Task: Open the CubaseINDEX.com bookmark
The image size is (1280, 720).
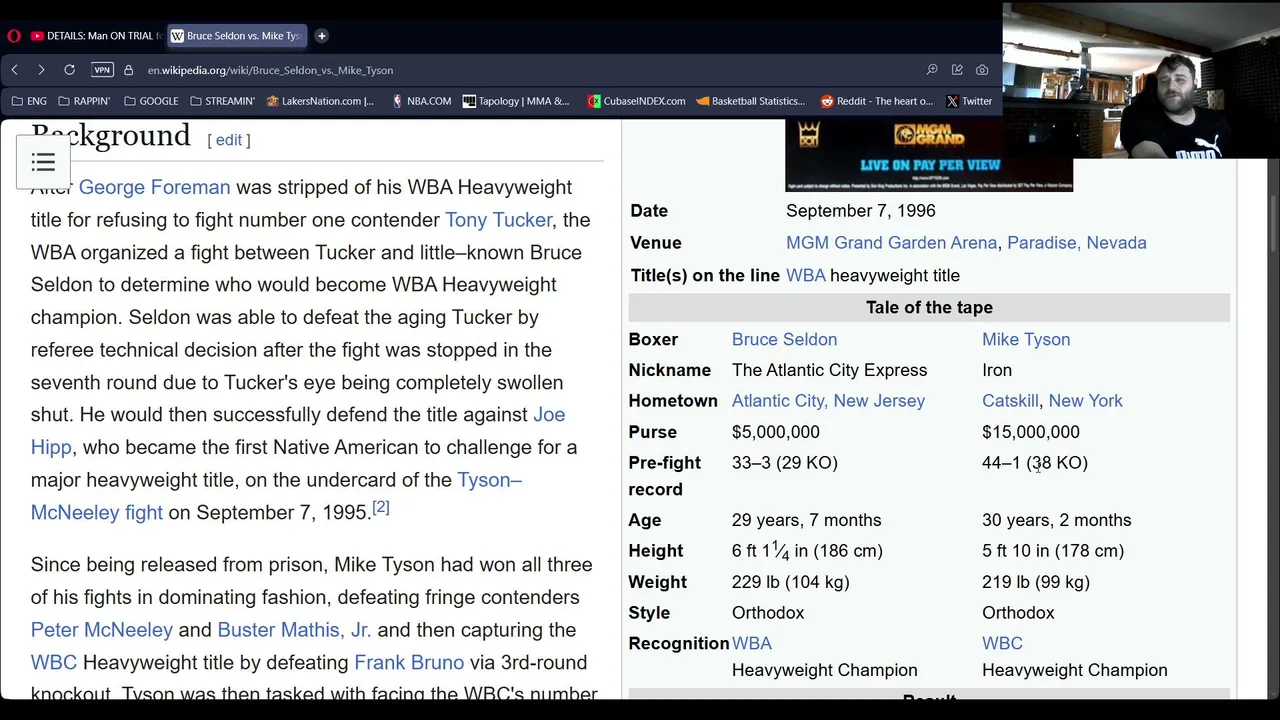Action: point(636,101)
